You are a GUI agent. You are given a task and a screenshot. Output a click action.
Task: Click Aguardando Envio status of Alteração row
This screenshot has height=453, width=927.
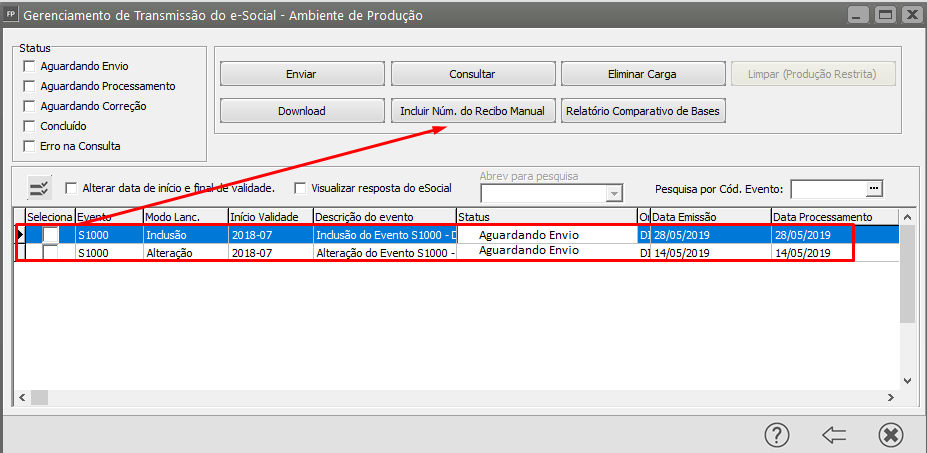(547, 251)
